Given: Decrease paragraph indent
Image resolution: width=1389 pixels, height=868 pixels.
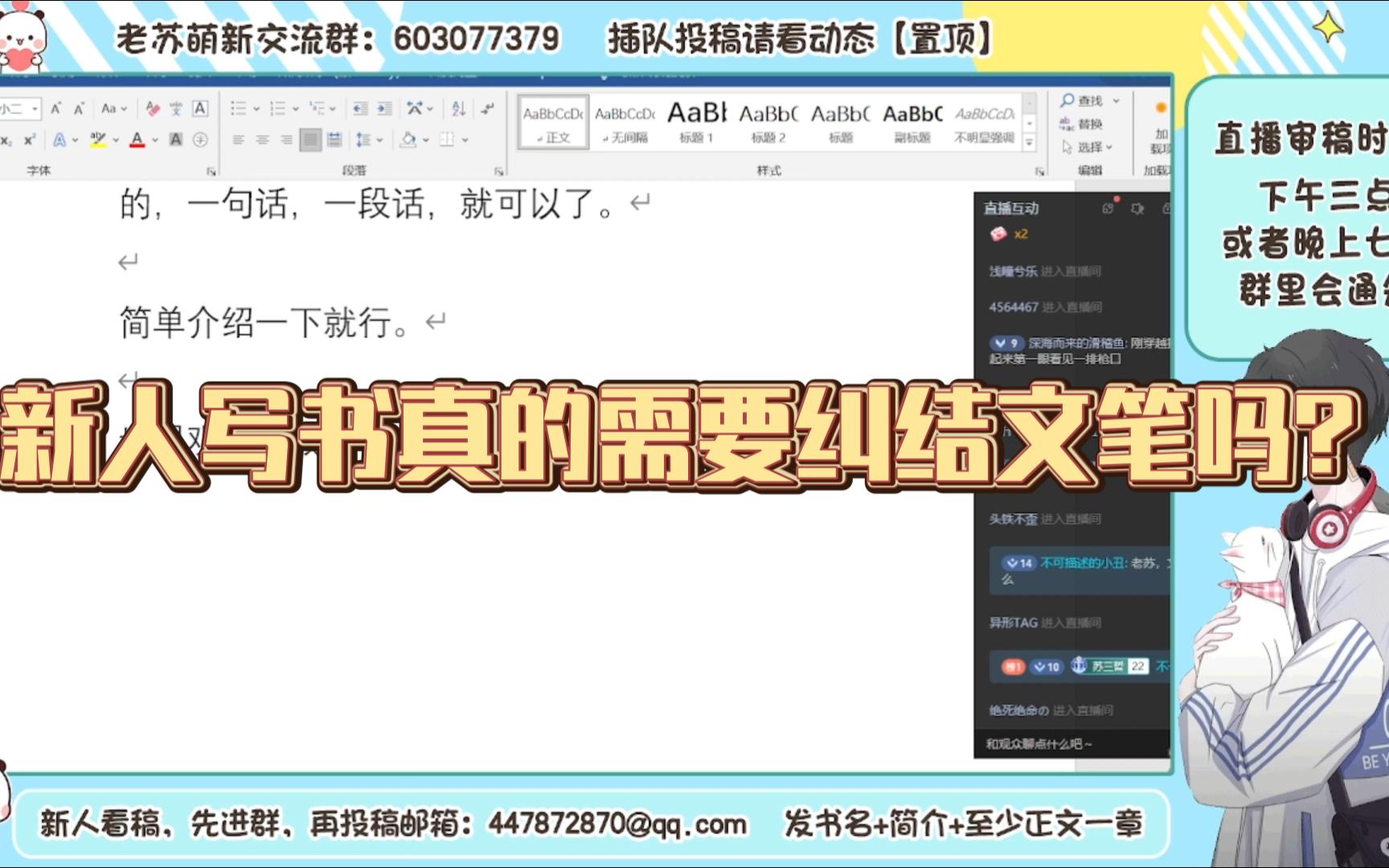Looking at the screenshot, I should click(x=361, y=108).
